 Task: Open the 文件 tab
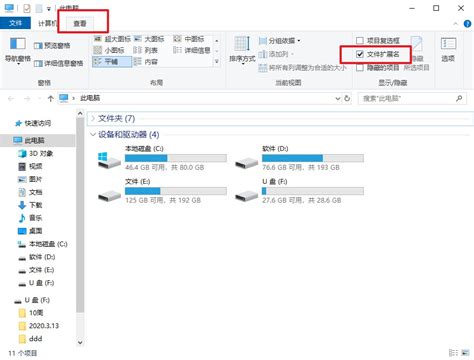coord(15,23)
